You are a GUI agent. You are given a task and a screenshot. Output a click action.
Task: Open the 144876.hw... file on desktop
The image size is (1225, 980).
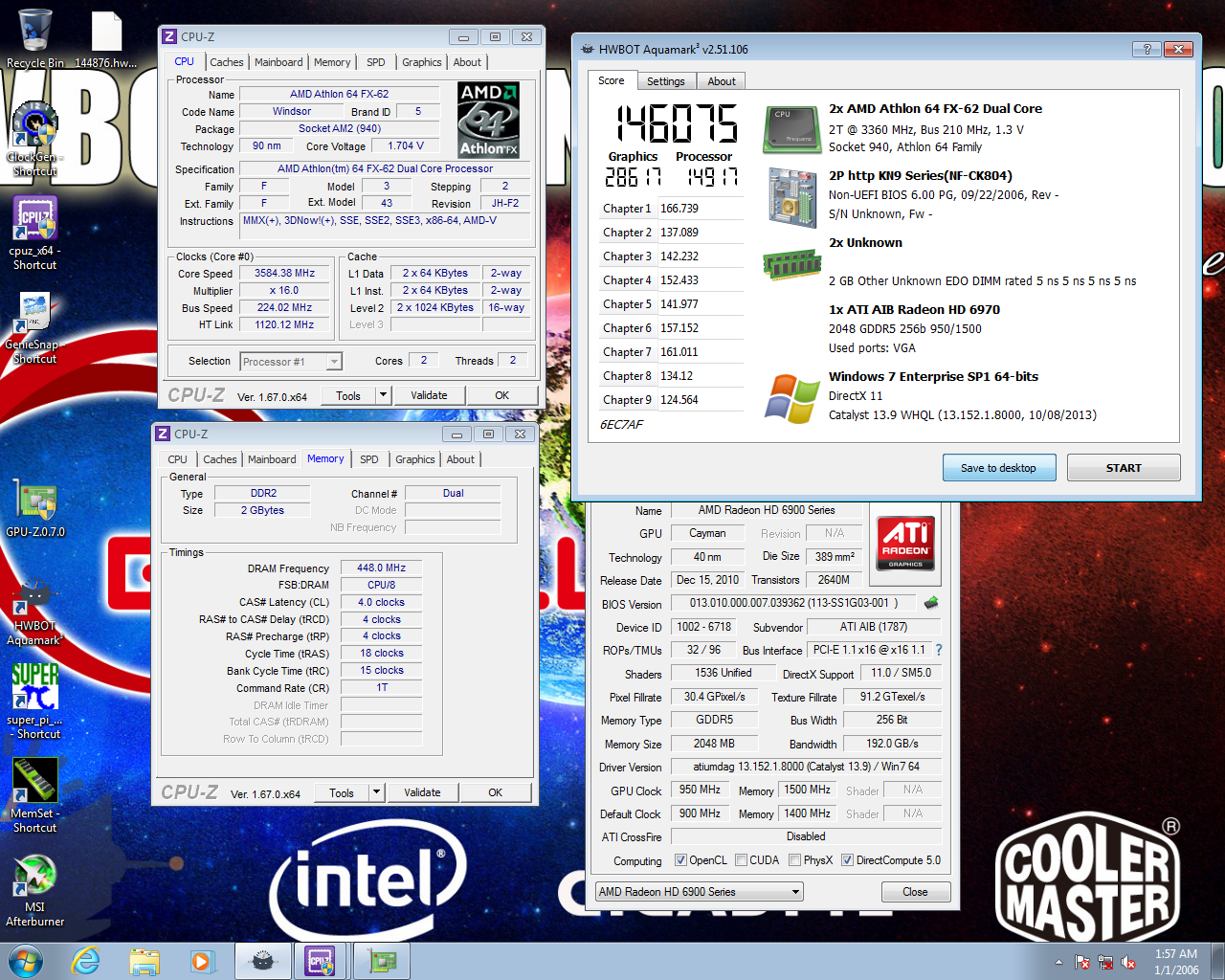coord(106,38)
